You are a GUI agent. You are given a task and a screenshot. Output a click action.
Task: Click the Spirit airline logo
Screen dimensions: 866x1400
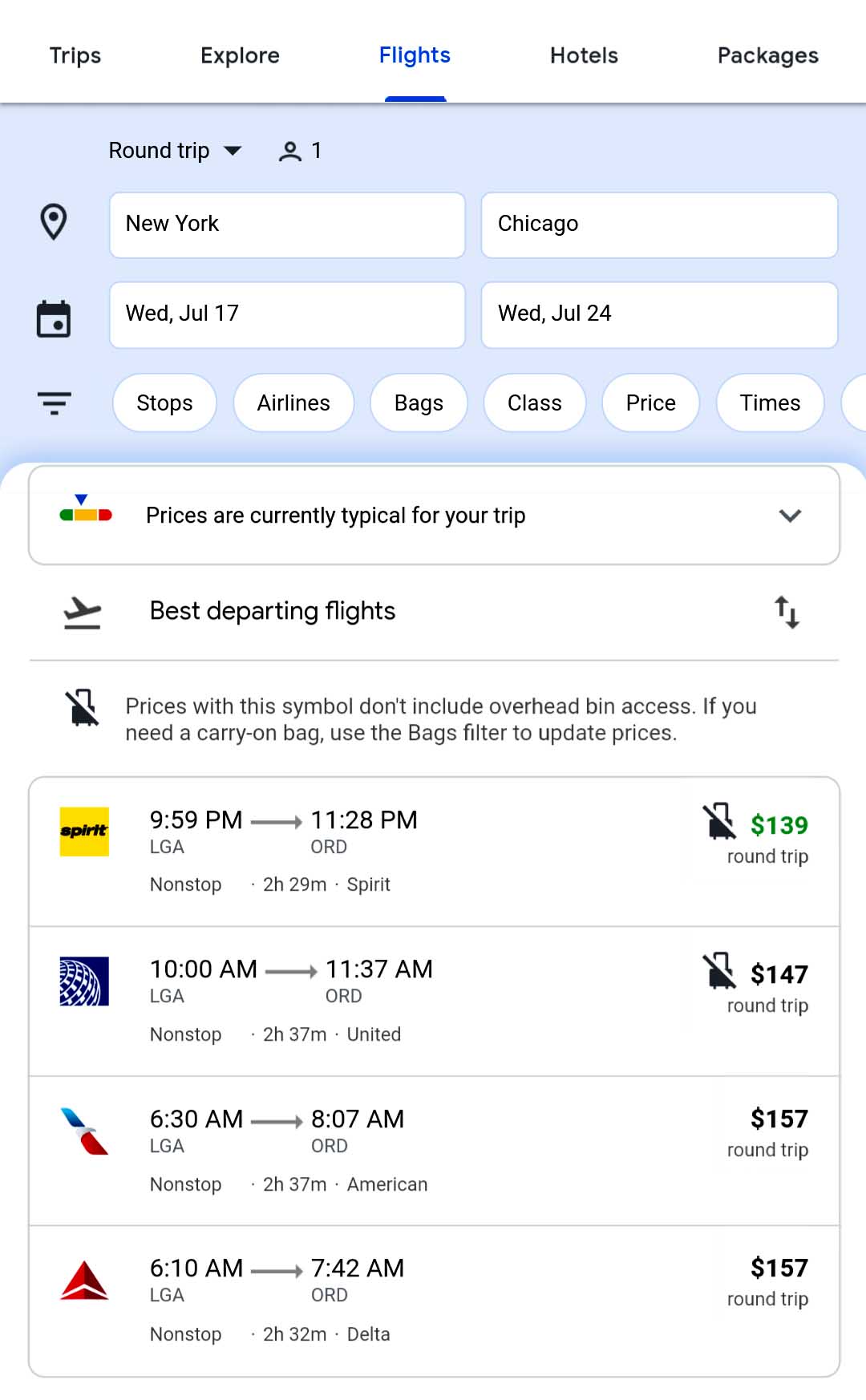(x=84, y=832)
